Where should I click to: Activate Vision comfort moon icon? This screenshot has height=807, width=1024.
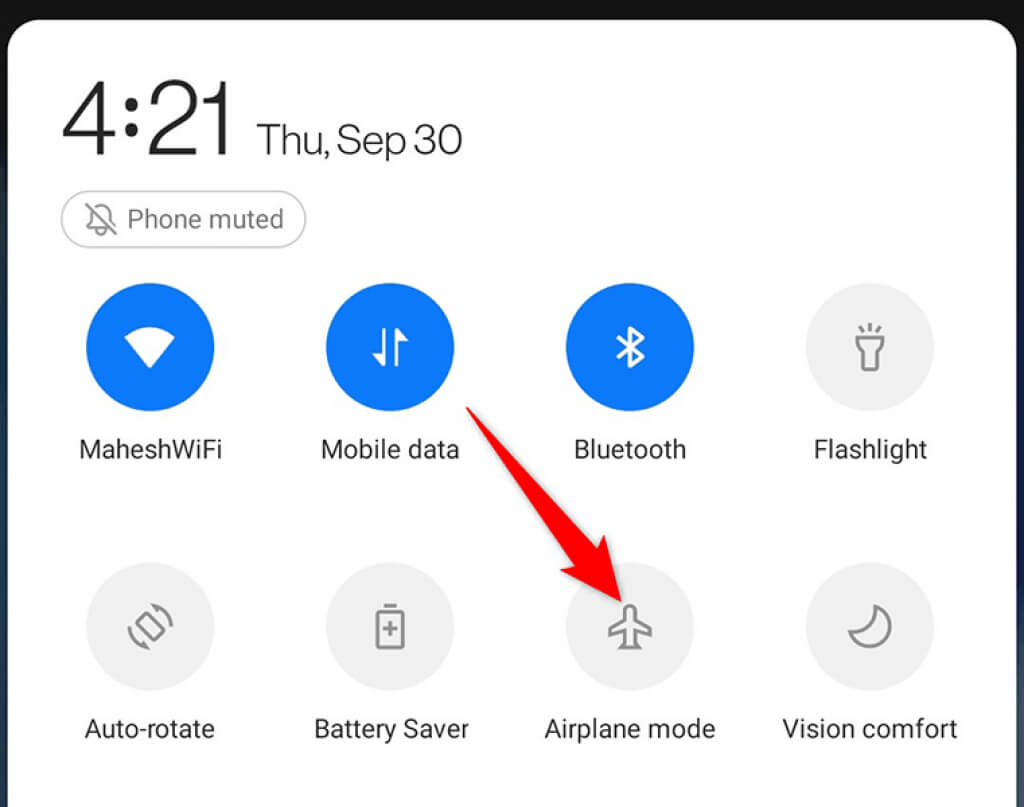point(869,626)
